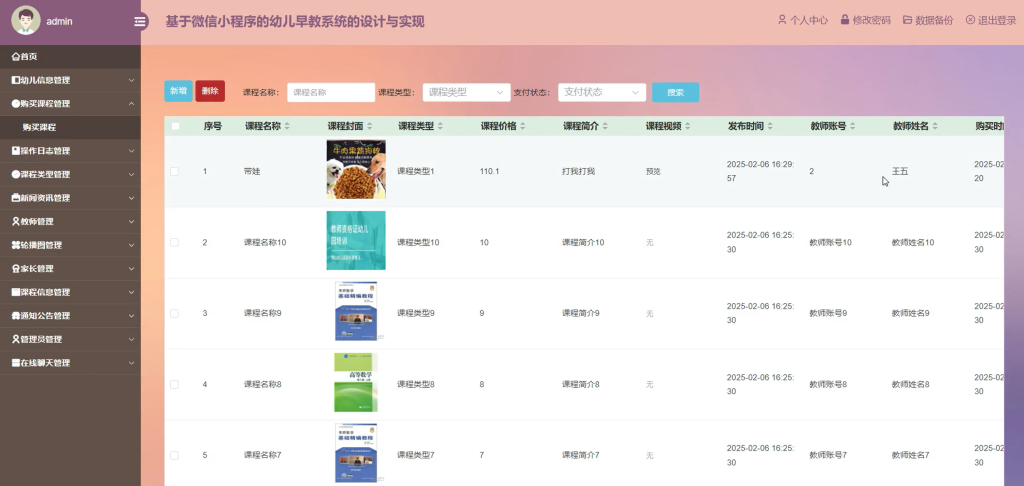The width and height of the screenshot is (1024, 486).
Task: Sort by 教师姓名 column sort arrows
Action: [935, 126]
